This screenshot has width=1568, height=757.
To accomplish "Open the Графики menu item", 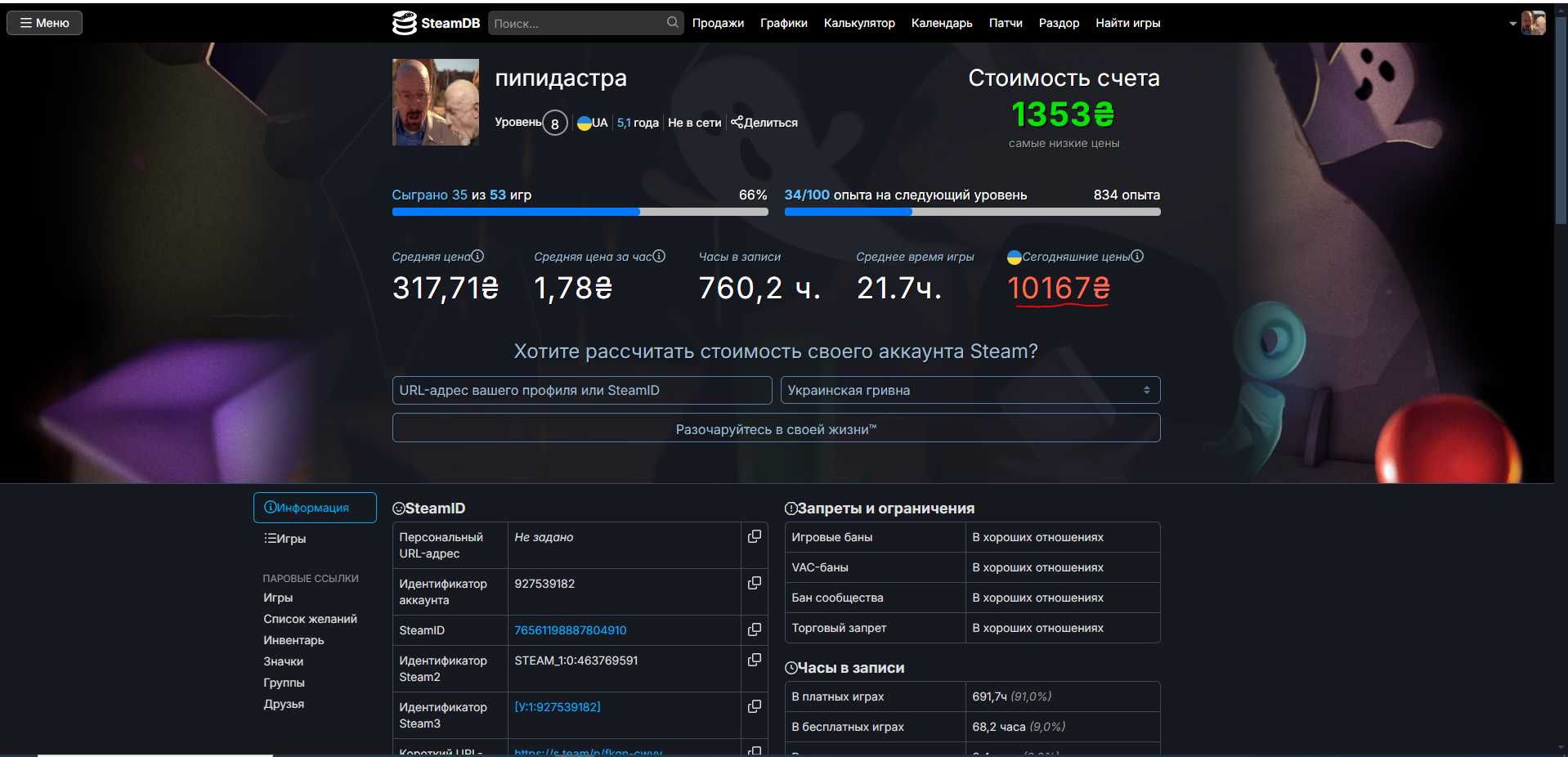I will click(783, 23).
